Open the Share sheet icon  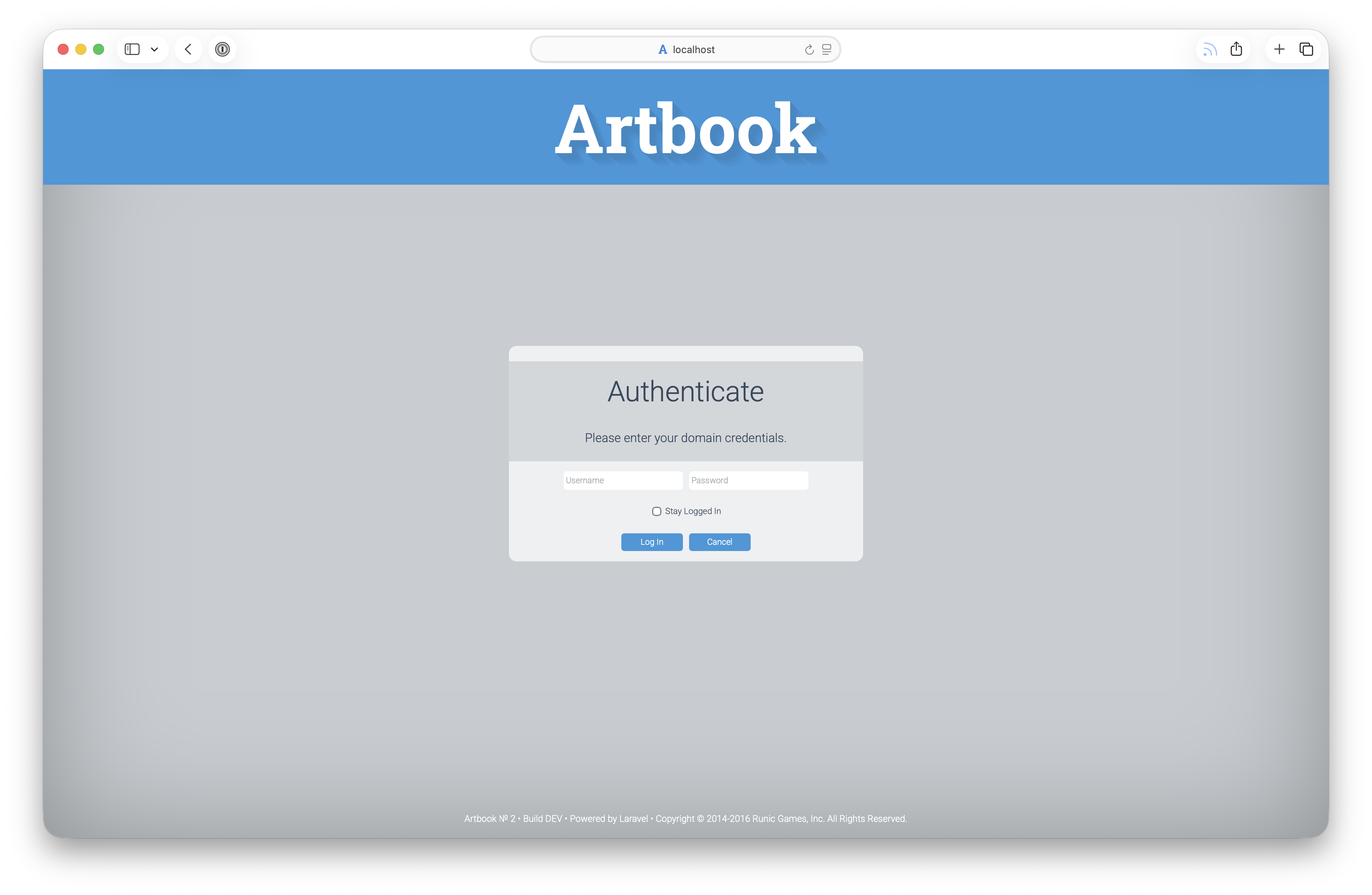click(1236, 50)
